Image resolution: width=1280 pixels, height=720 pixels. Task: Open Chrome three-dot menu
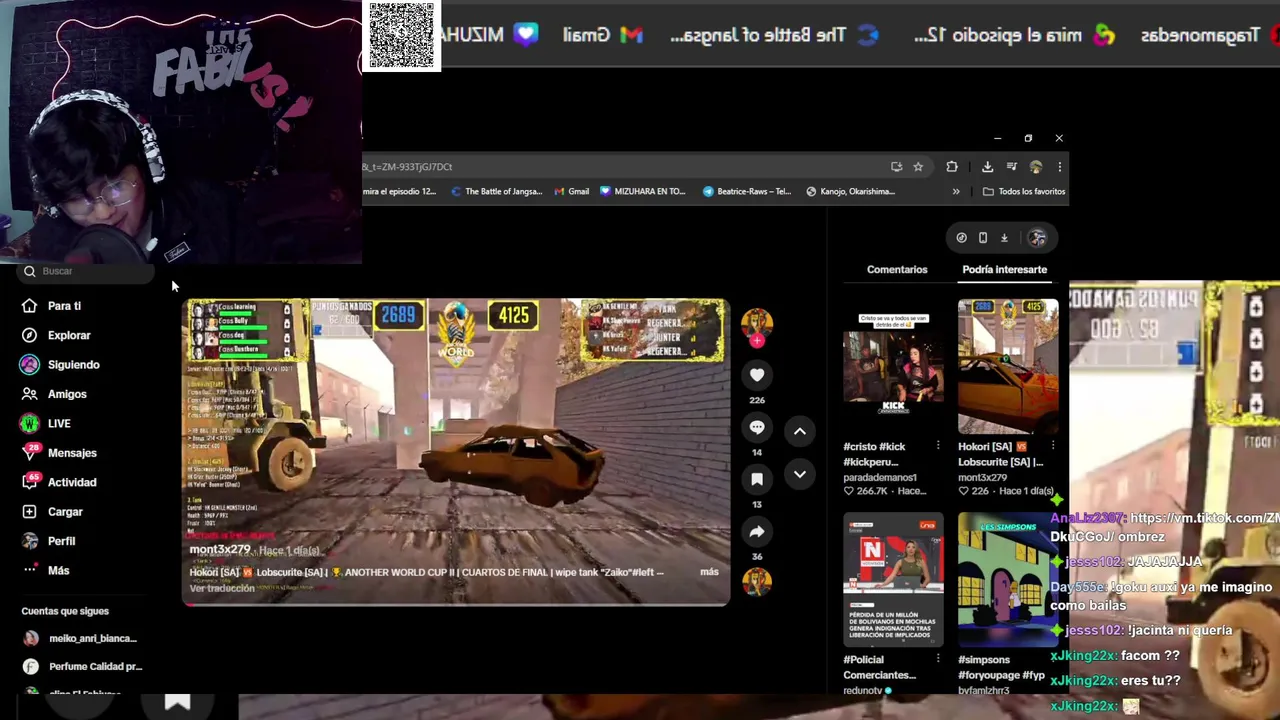coord(1059,167)
